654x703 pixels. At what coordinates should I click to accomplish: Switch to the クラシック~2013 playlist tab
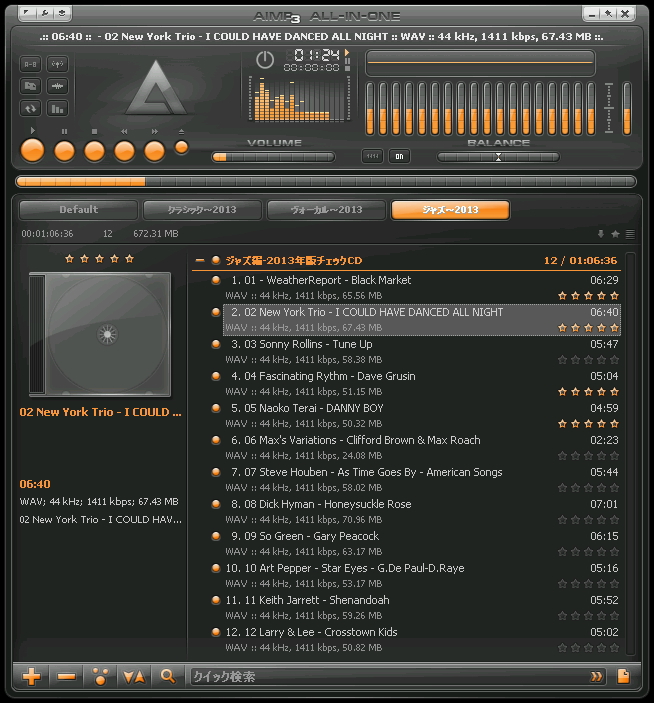(202, 210)
